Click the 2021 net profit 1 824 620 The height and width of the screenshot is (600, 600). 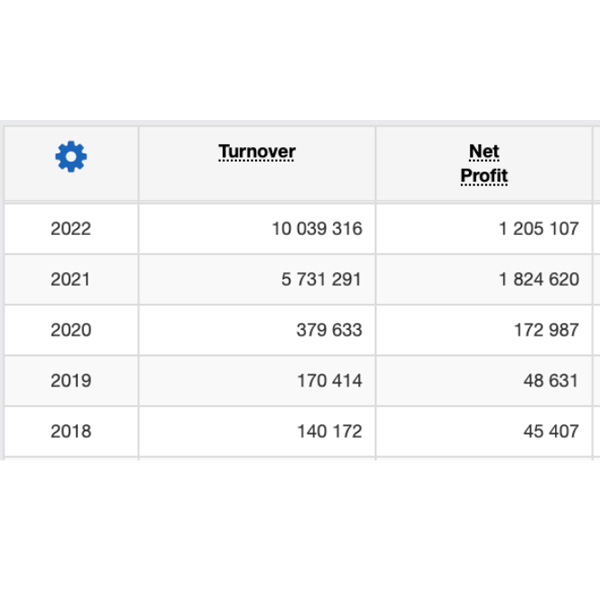pos(538,280)
